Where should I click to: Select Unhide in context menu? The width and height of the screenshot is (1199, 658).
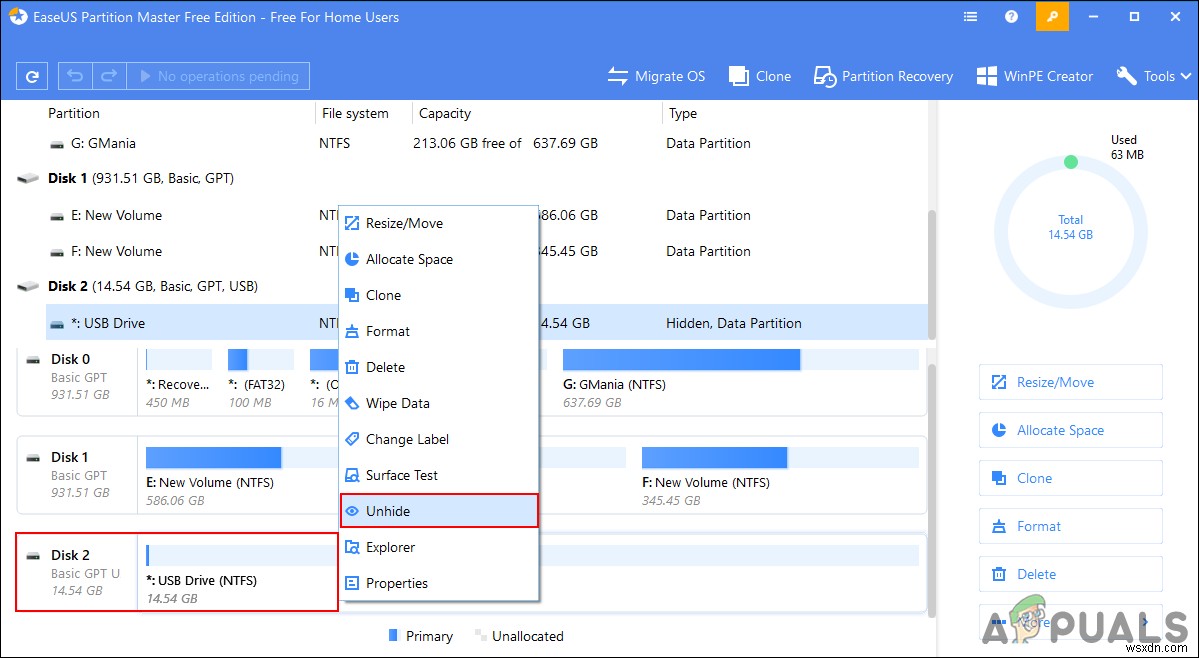coord(439,511)
